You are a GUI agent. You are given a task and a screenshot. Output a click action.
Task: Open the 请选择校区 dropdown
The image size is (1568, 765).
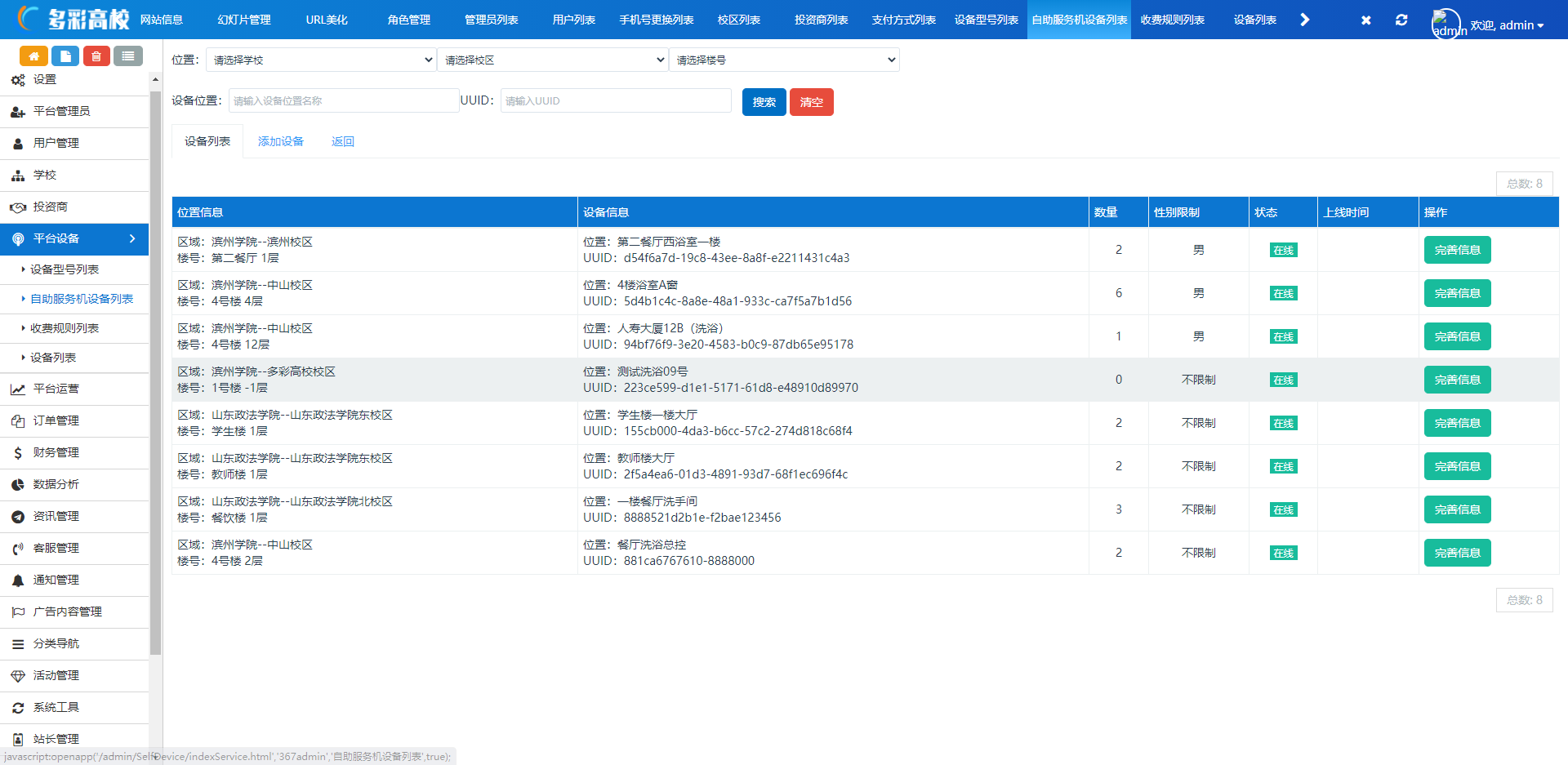553,60
